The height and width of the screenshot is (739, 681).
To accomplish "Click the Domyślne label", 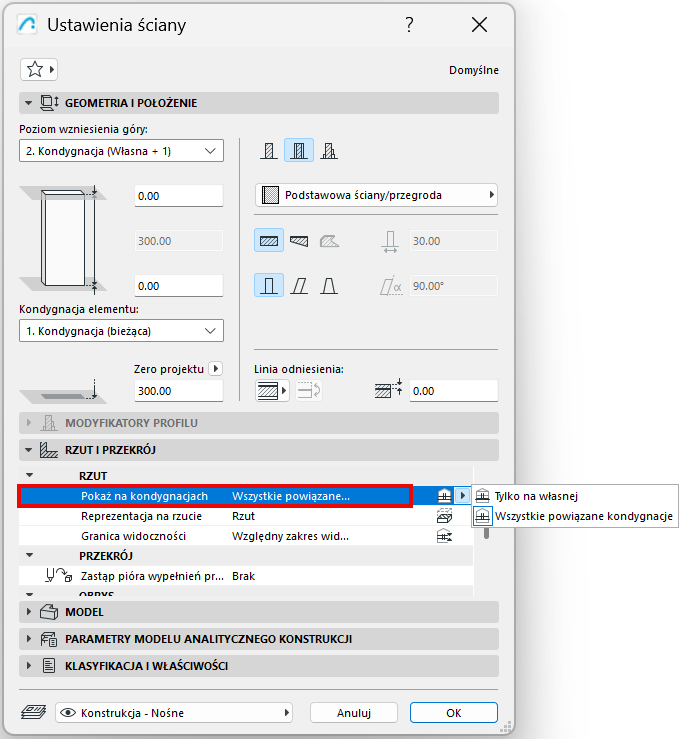I will 474,70.
